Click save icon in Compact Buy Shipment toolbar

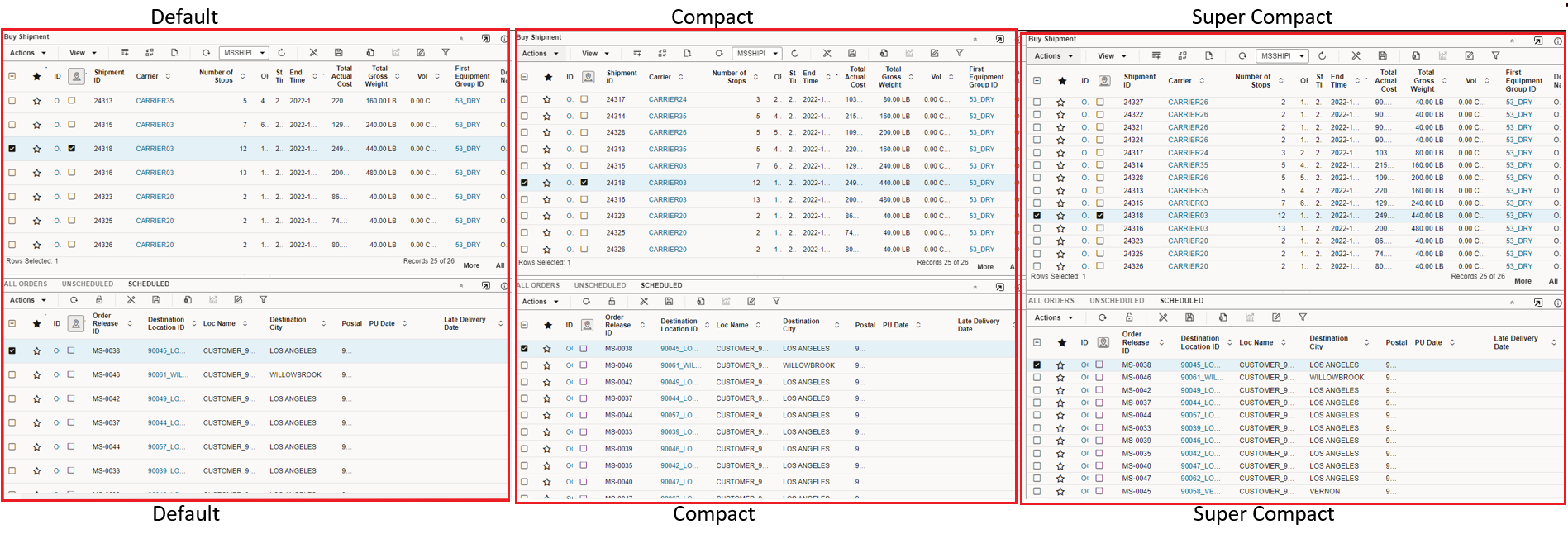pyautogui.click(x=852, y=53)
